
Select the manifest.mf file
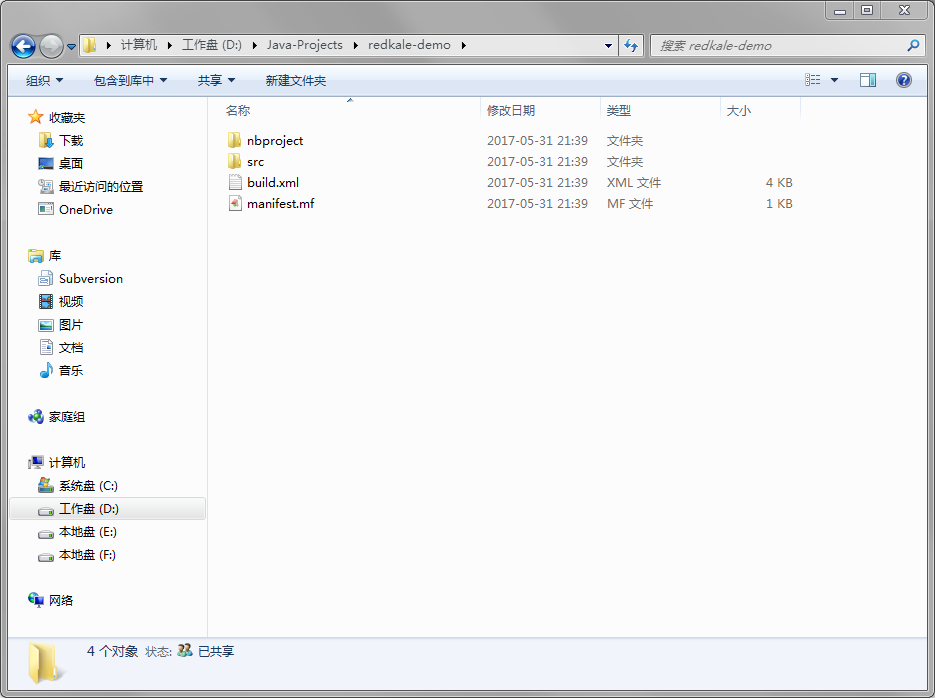click(280, 204)
